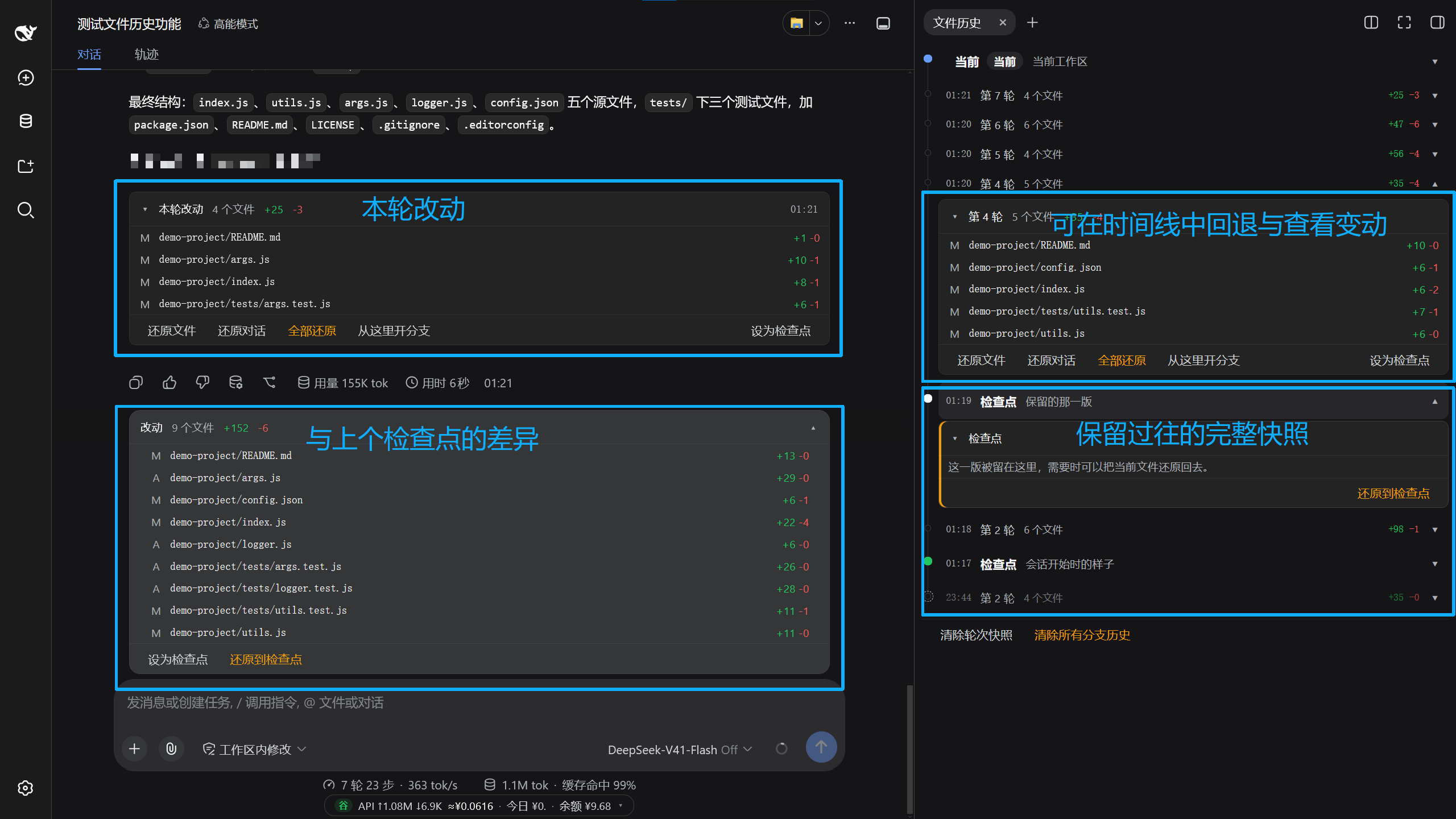
Task: Click 全部还原 in 本轮改动 card
Action: point(312,331)
